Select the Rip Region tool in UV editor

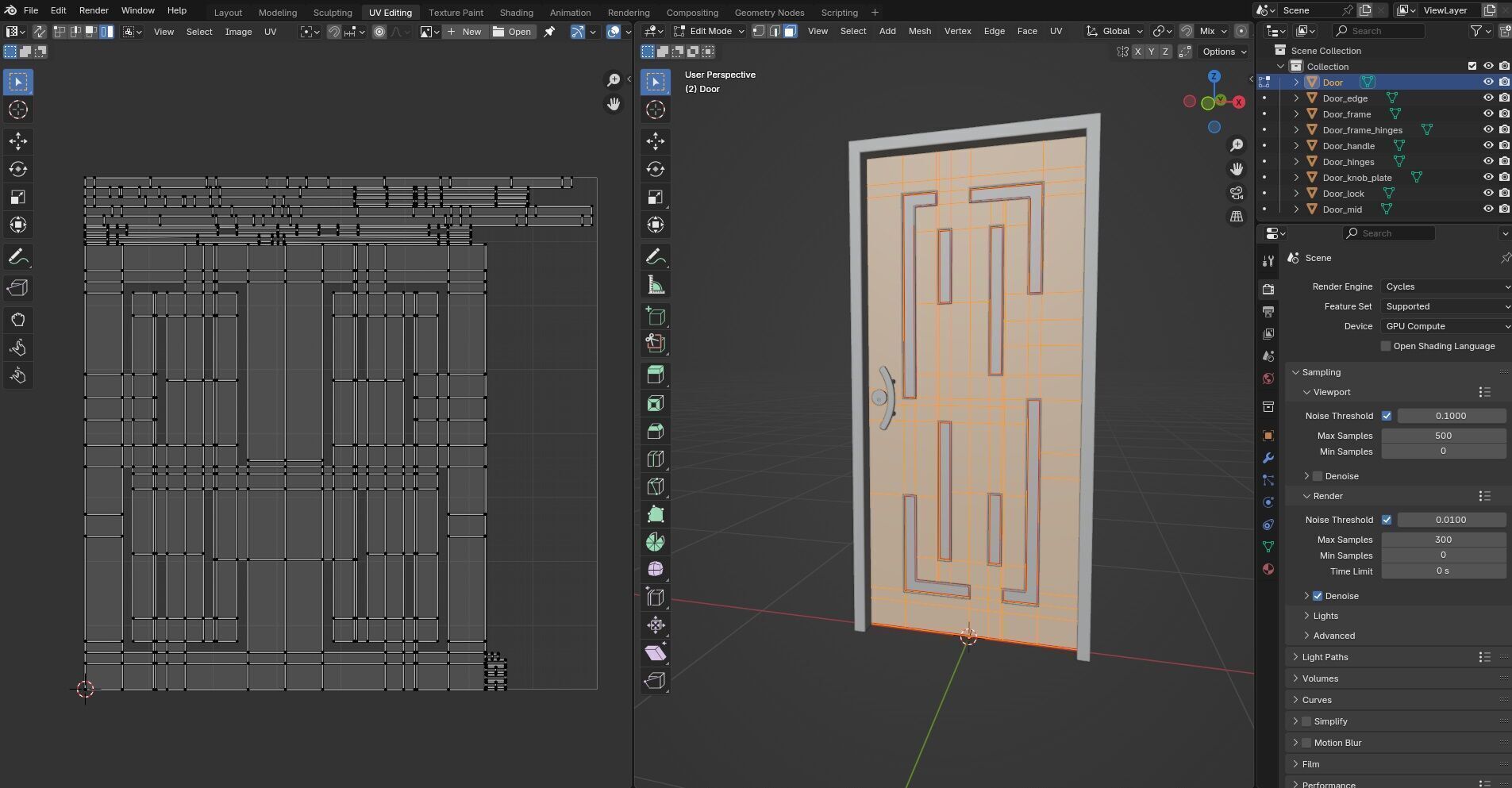[x=18, y=288]
